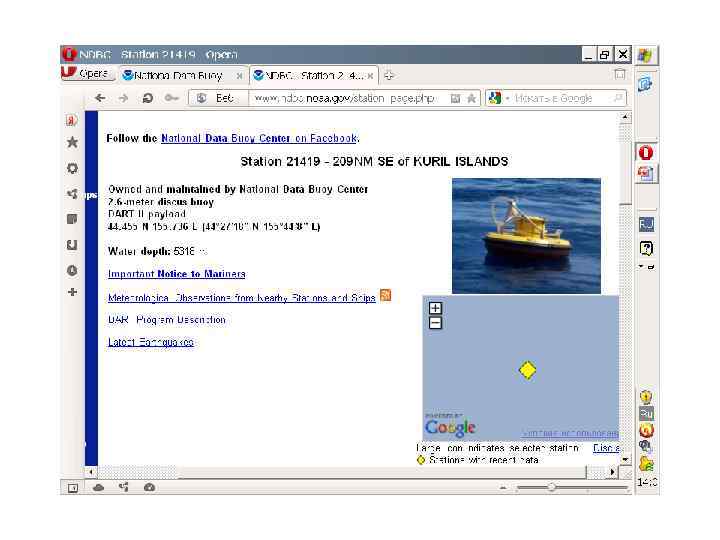This screenshot has width=720, height=540.
Task: Click the Opera Turbo status icon
Action: point(149,487)
